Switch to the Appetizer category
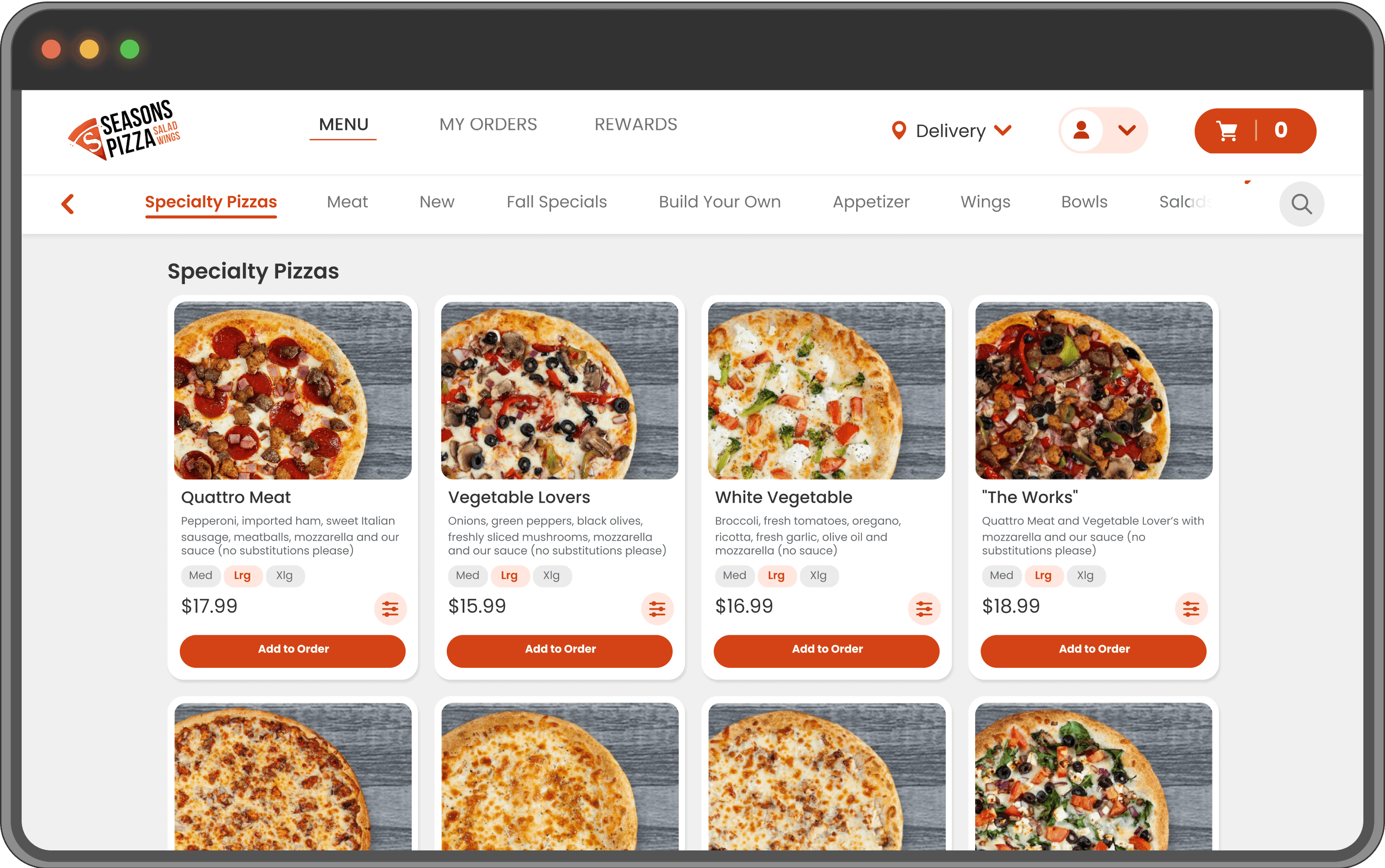 (x=871, y=202)
